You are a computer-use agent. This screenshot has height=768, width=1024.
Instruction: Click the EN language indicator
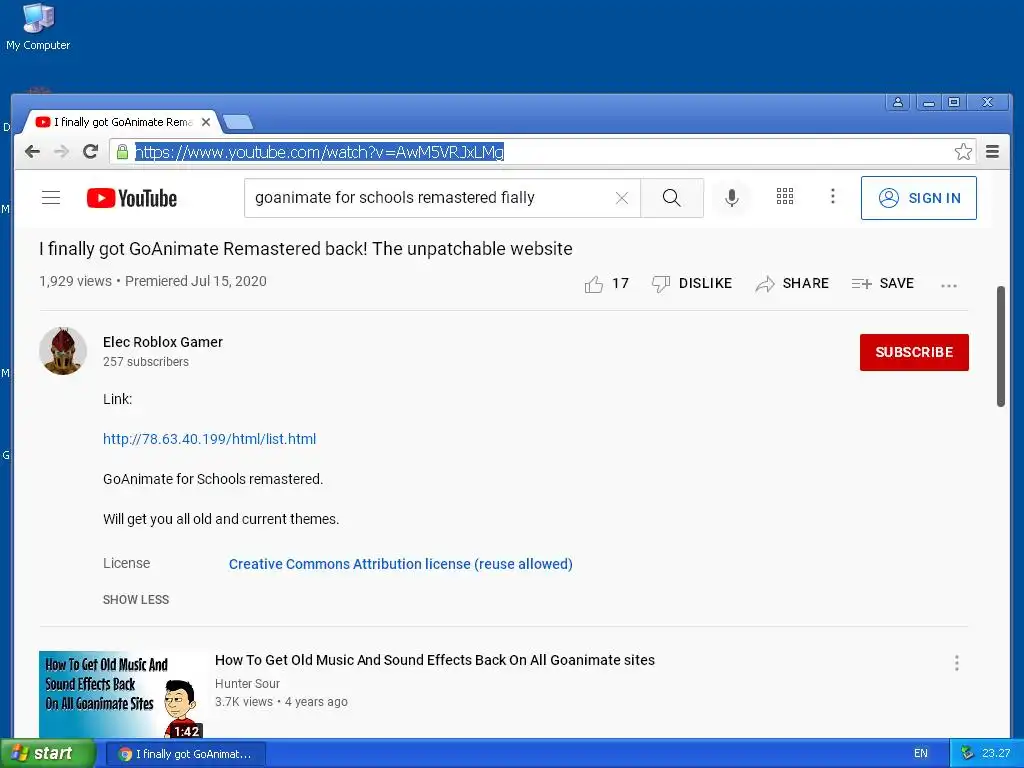tap(921, 754)
